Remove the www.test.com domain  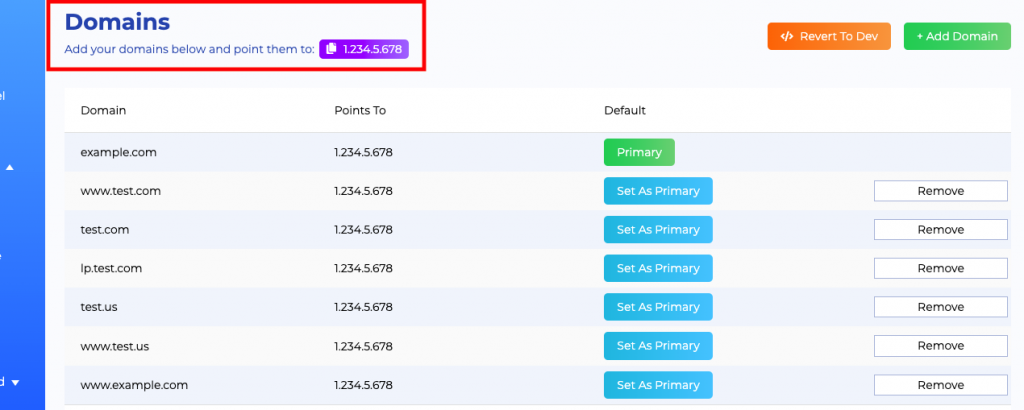pos(940,191)
